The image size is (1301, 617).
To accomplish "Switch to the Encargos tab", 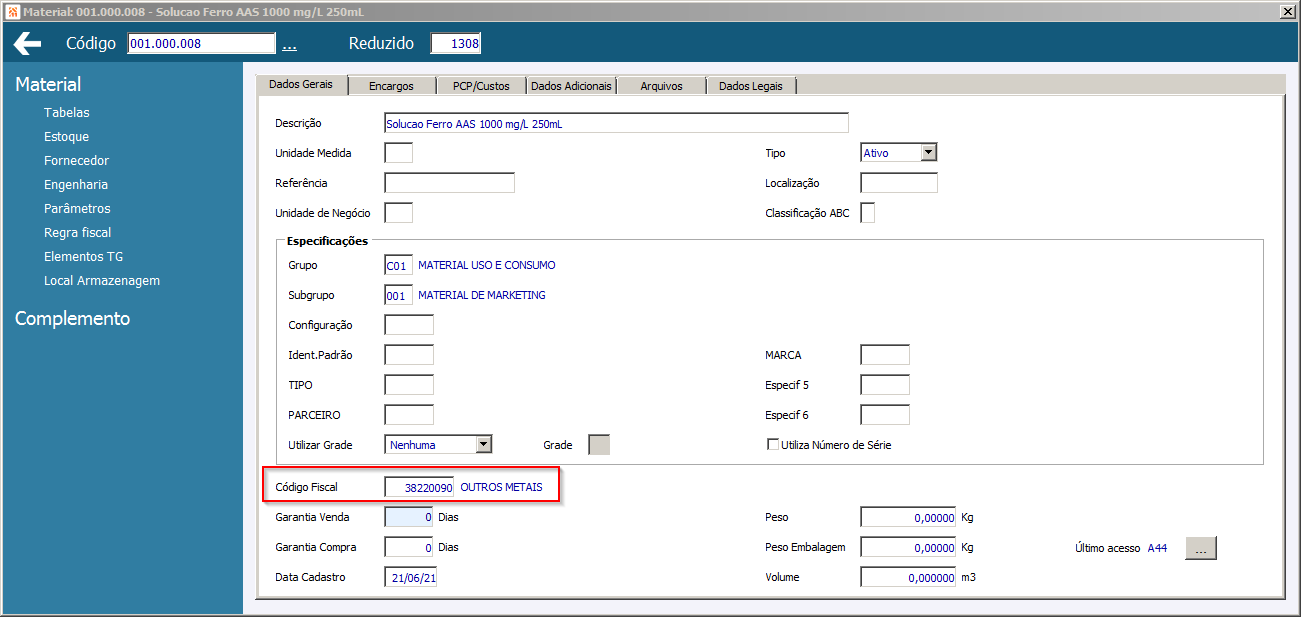I will [x=391, y=86].
